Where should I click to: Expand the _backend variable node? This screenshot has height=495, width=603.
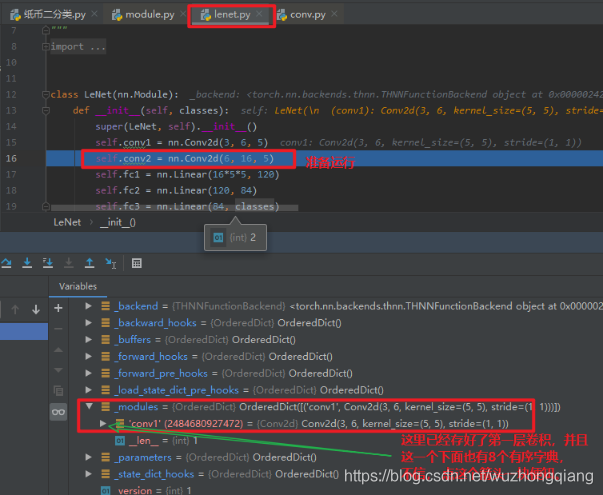point(88,306)
